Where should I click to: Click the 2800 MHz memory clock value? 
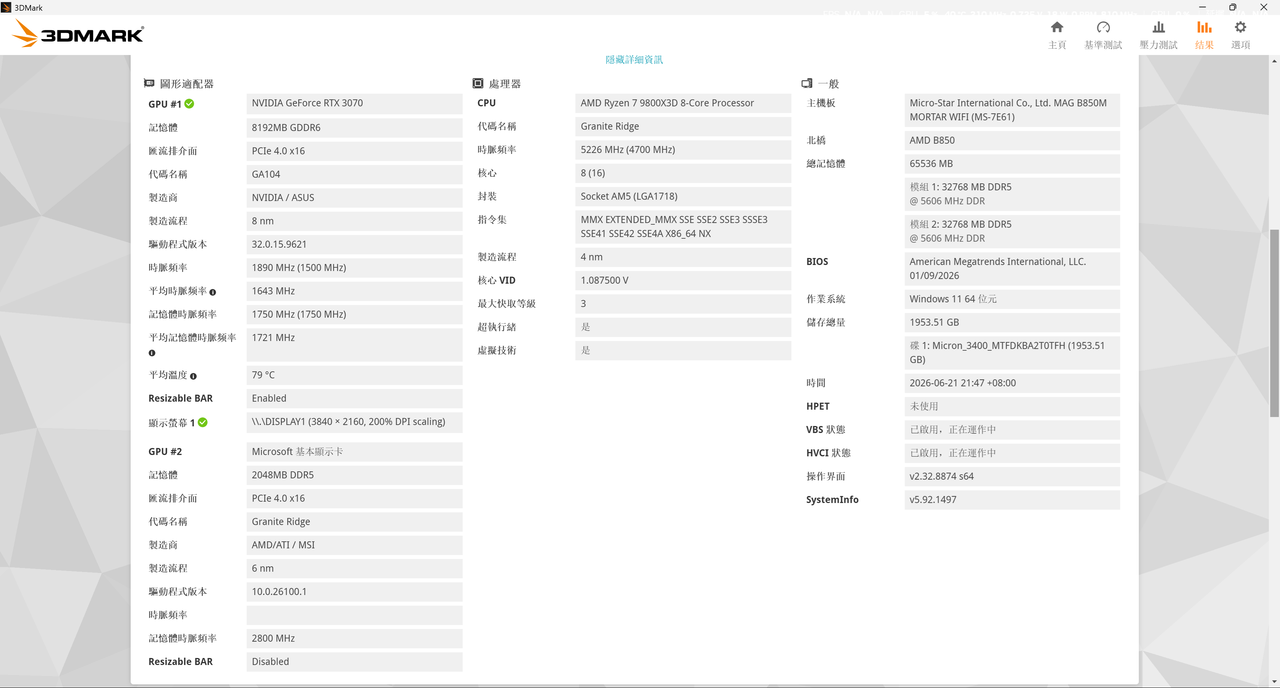click(354, 638)
